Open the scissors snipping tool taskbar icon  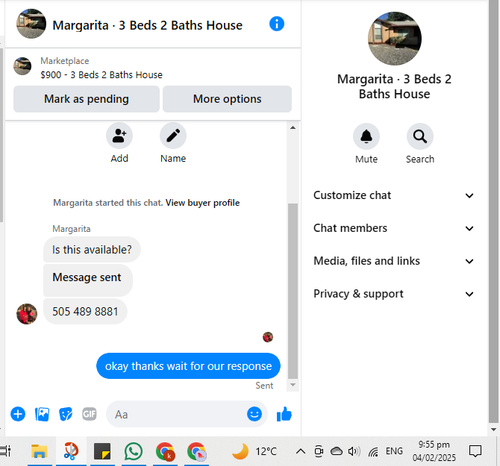pos(71,451)
